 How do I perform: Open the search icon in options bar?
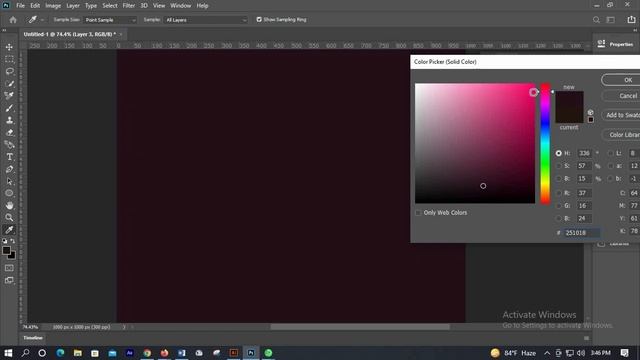(x=596, y=20)
